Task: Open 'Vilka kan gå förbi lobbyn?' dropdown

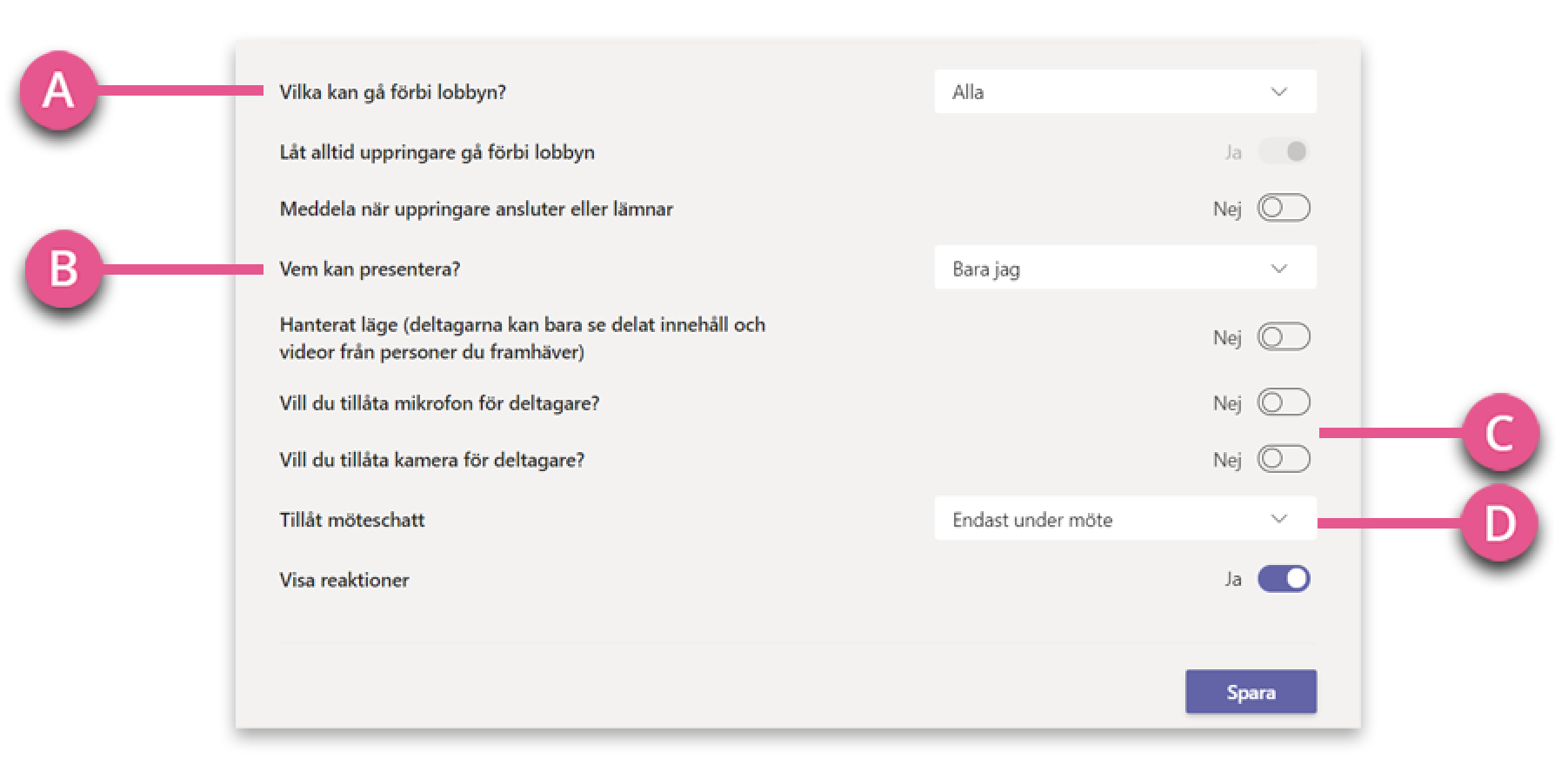Action: 1125,91
